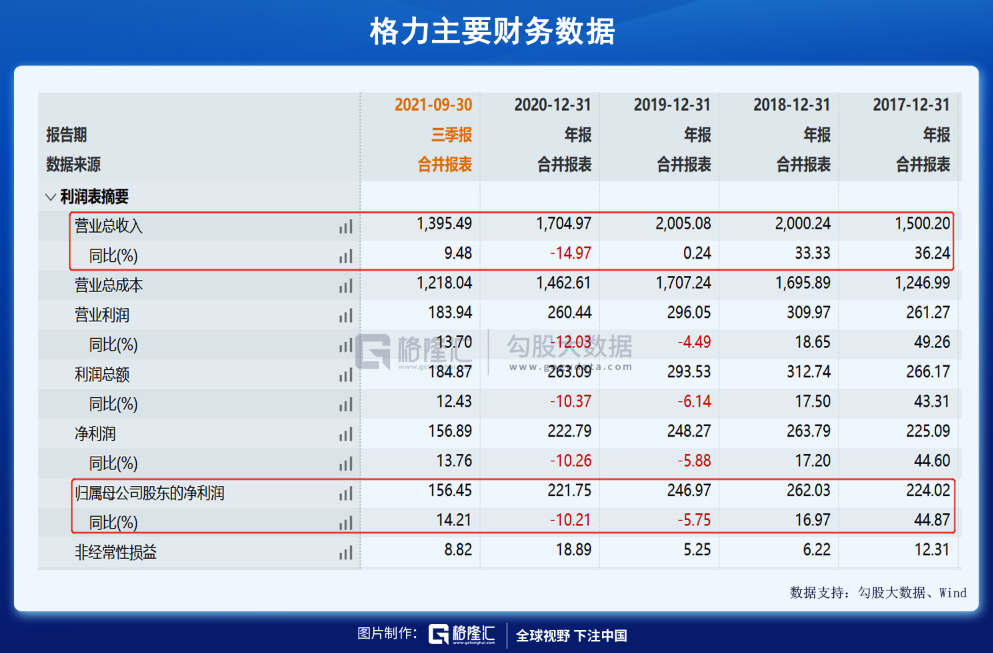The height and width of the screenshot is (653, 993).
Task: Click the revenue value 1,500.20
Action: pos(923,224)
